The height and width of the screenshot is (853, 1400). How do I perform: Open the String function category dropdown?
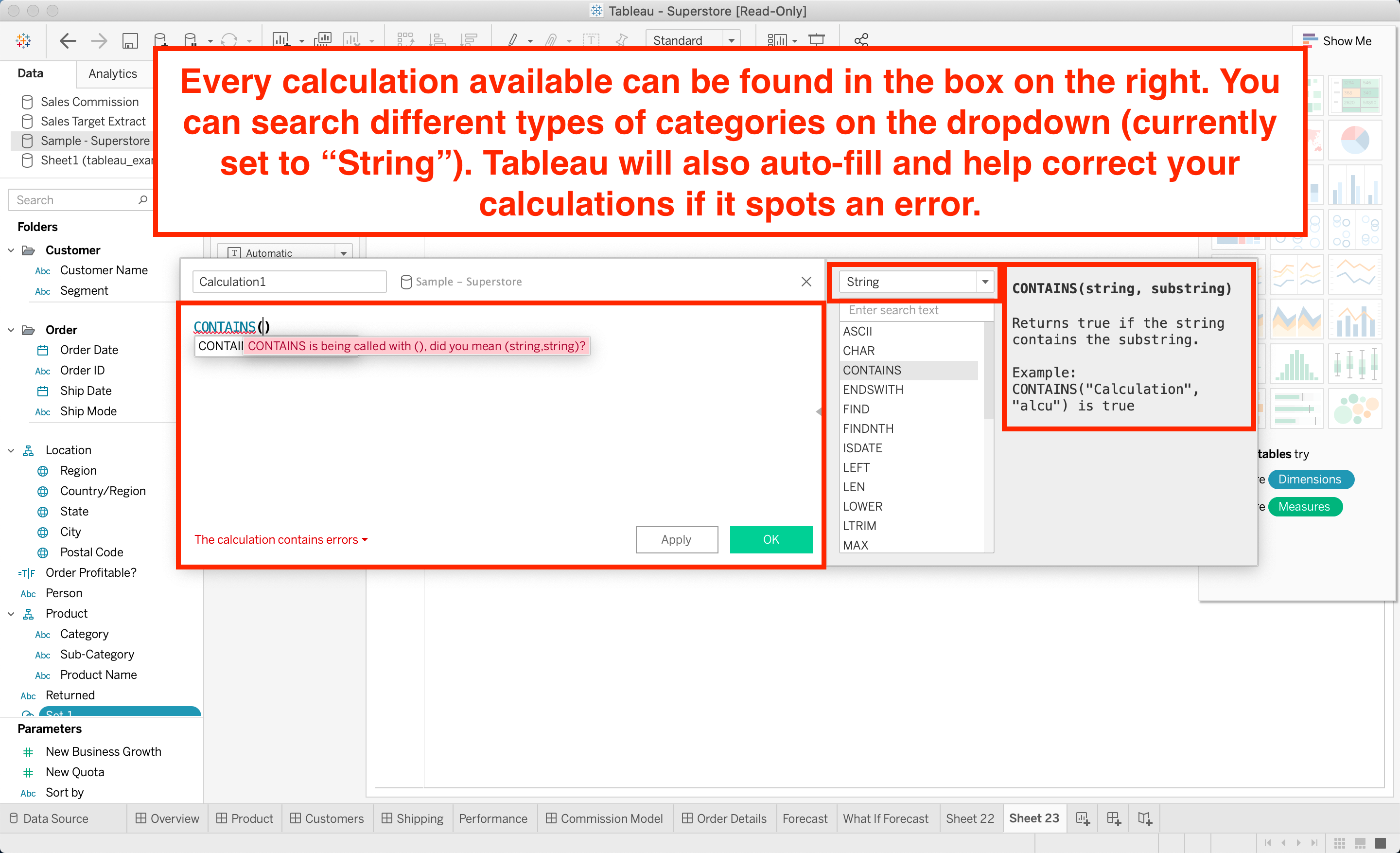(985, 282)
